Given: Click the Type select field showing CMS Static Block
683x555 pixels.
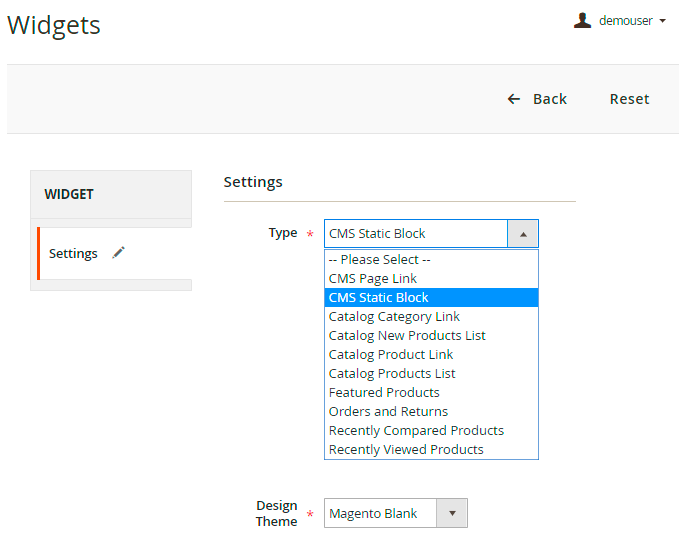Looking at the screenshot, I should click(x=431, y=234).
